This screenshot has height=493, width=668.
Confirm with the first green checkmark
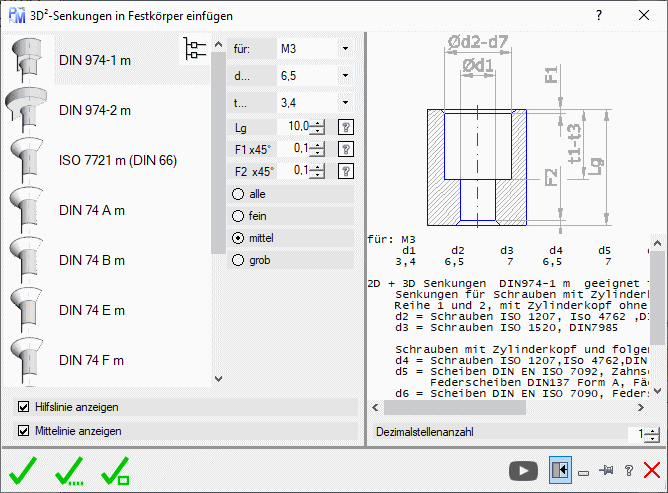click(23, 469)
